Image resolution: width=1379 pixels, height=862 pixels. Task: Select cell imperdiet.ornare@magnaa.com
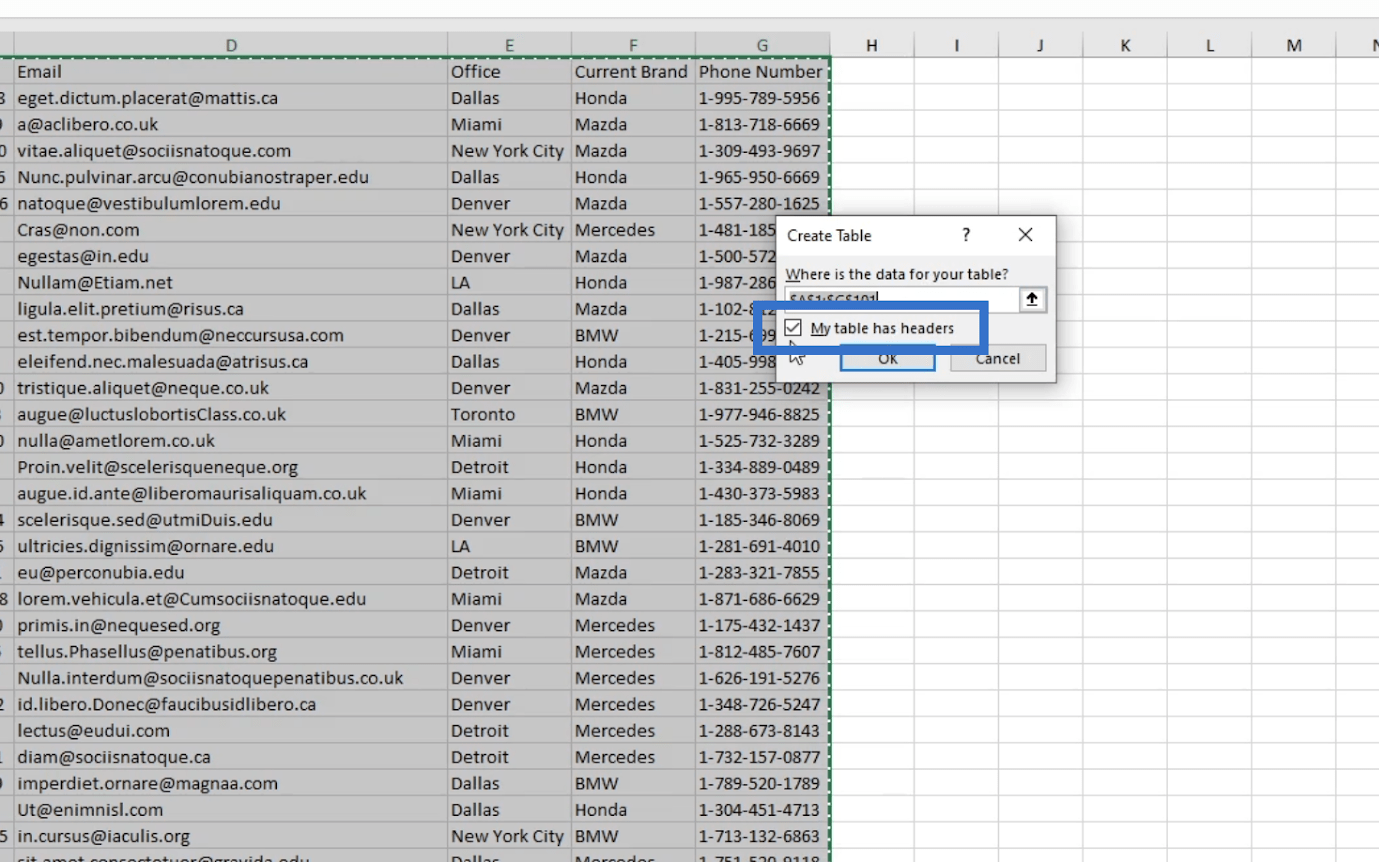point(231,783)
